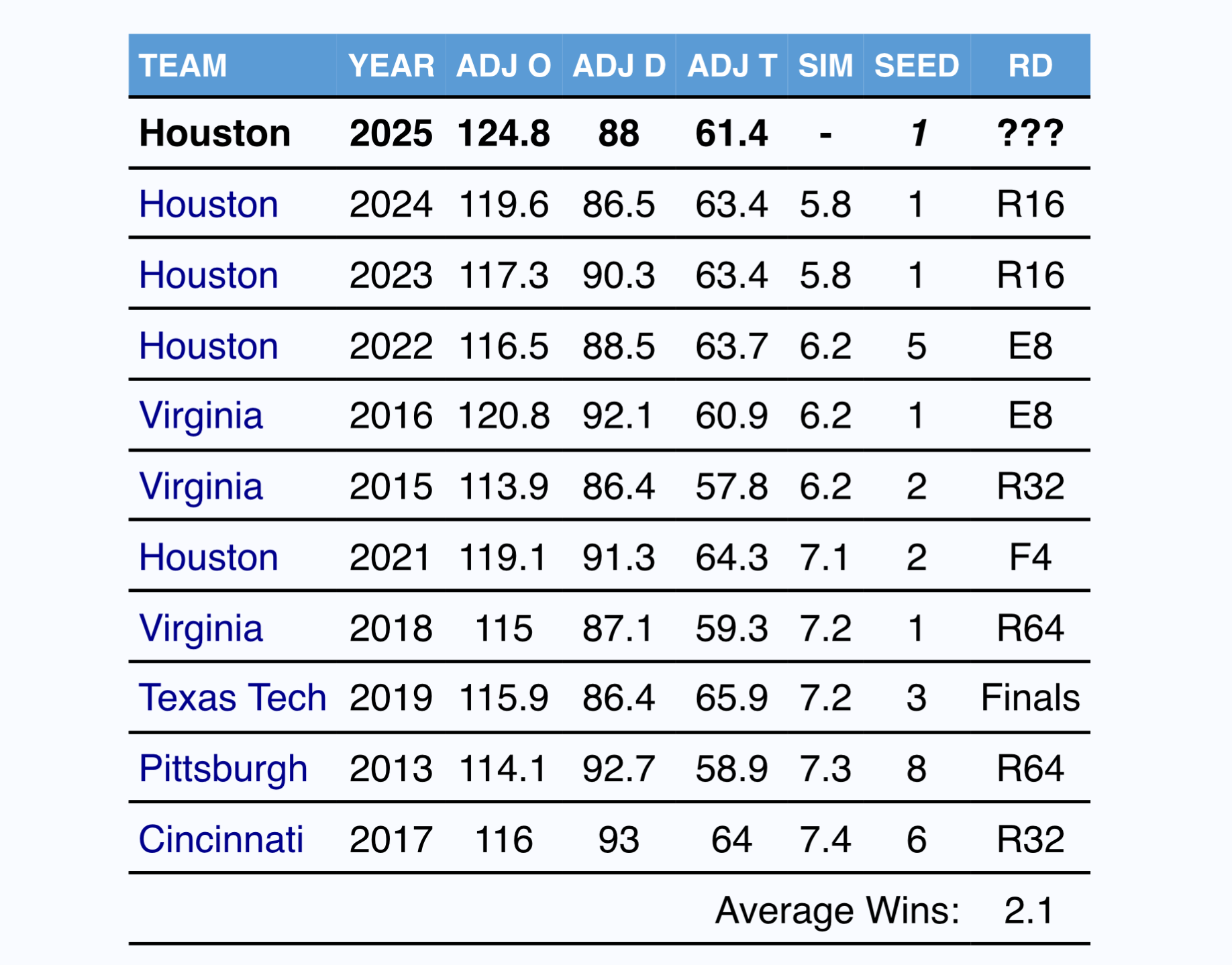Click the ??? round cell for Houston 2025
This screenshot has width=1232, height=965.
click(x=1030, y=133)
